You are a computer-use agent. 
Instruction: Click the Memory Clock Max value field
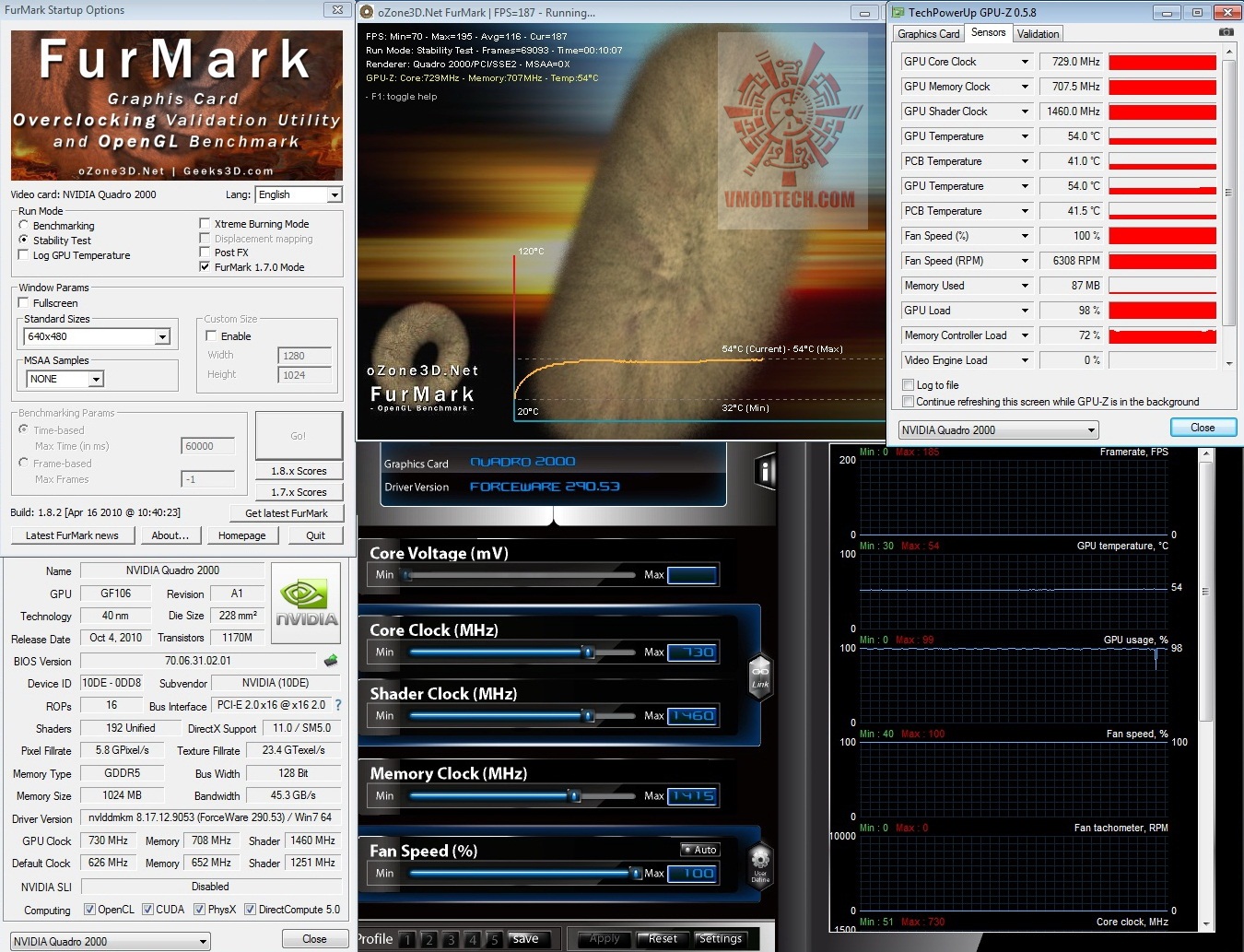692,796
